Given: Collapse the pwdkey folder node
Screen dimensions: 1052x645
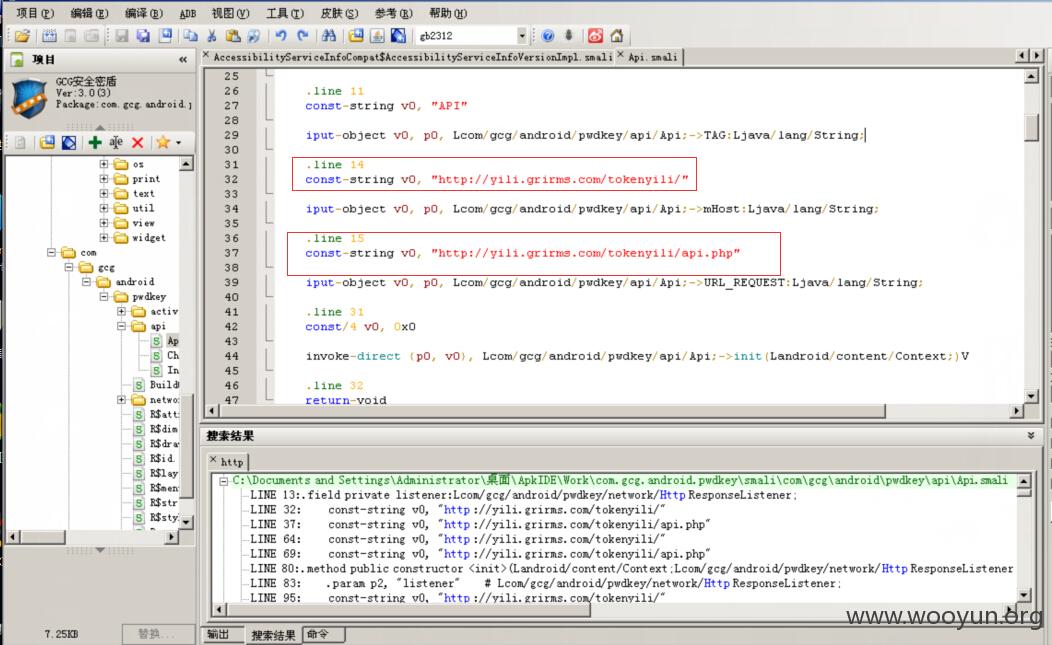Looking at the screenshot, I should coord(104,297).
